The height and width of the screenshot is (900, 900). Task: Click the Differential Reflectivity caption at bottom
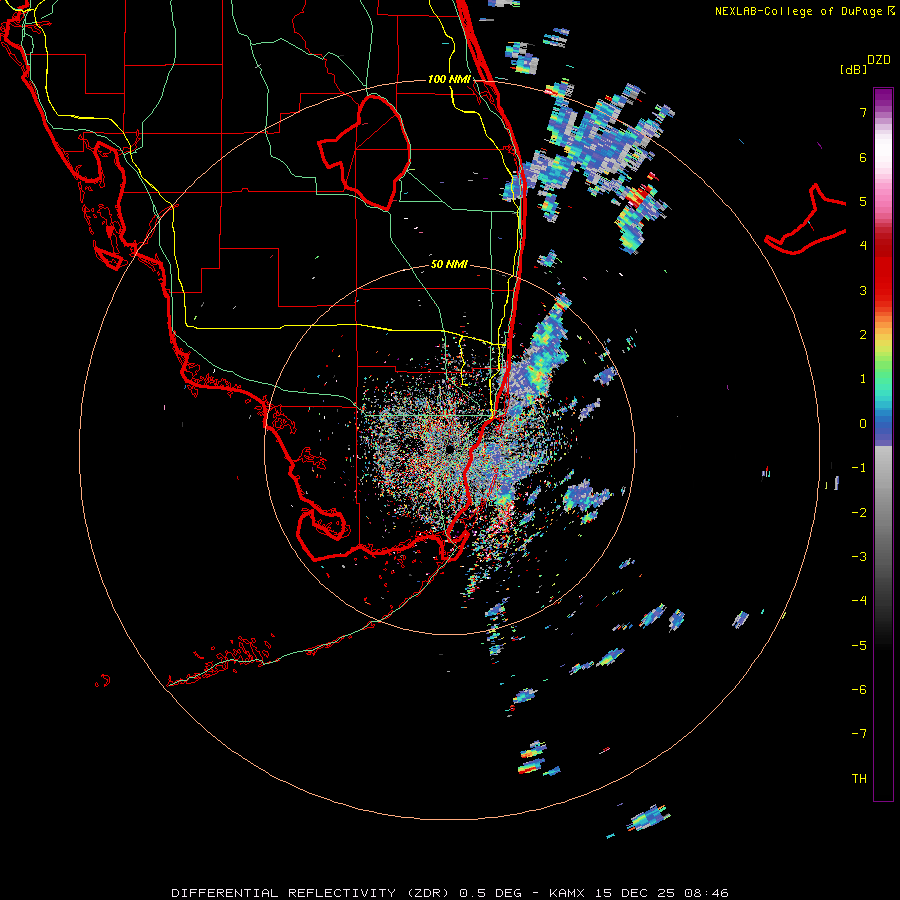click(449, 893)
